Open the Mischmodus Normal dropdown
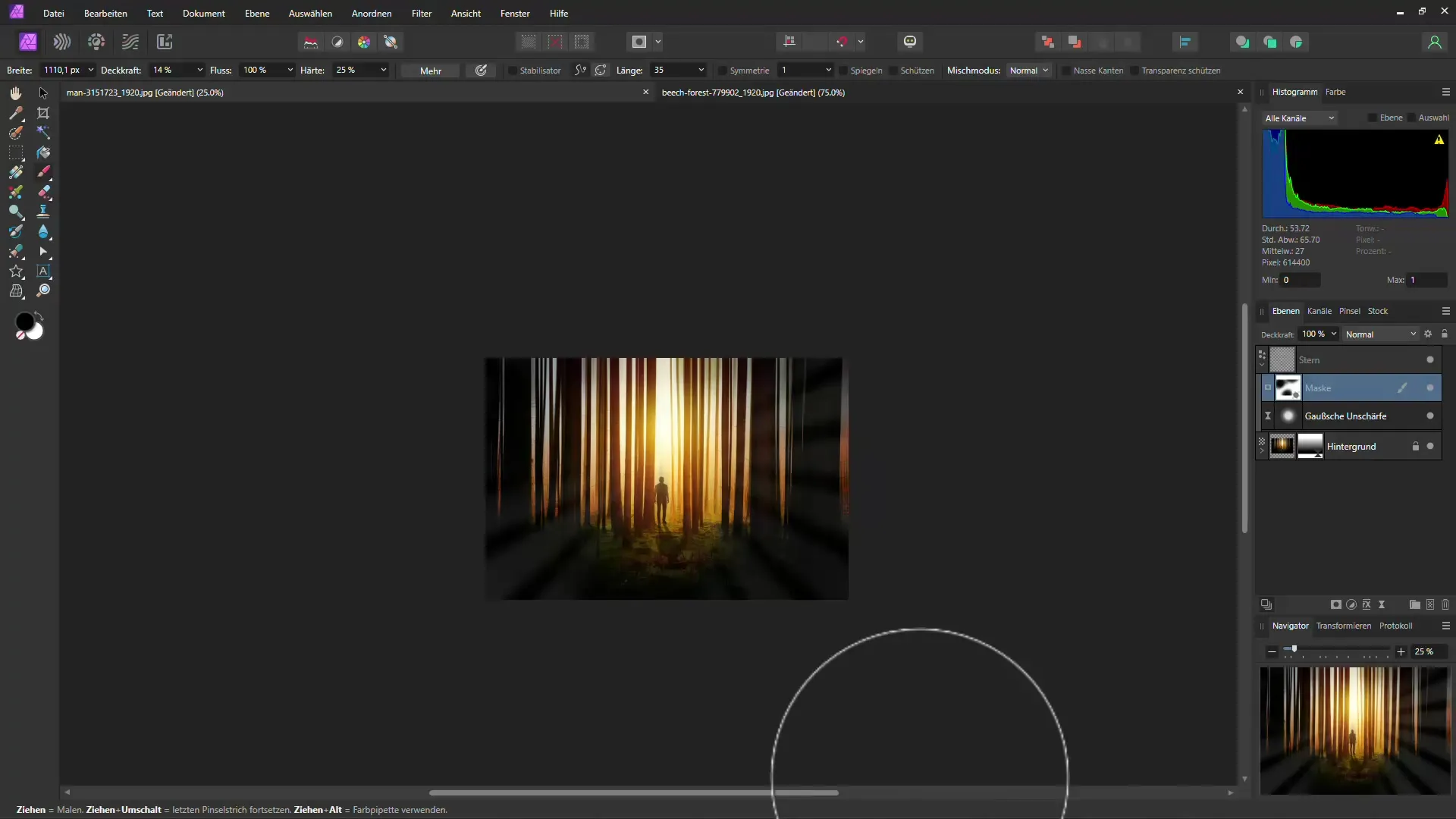The height and width of the screenshot is (819, 1456). point(1029,71)
